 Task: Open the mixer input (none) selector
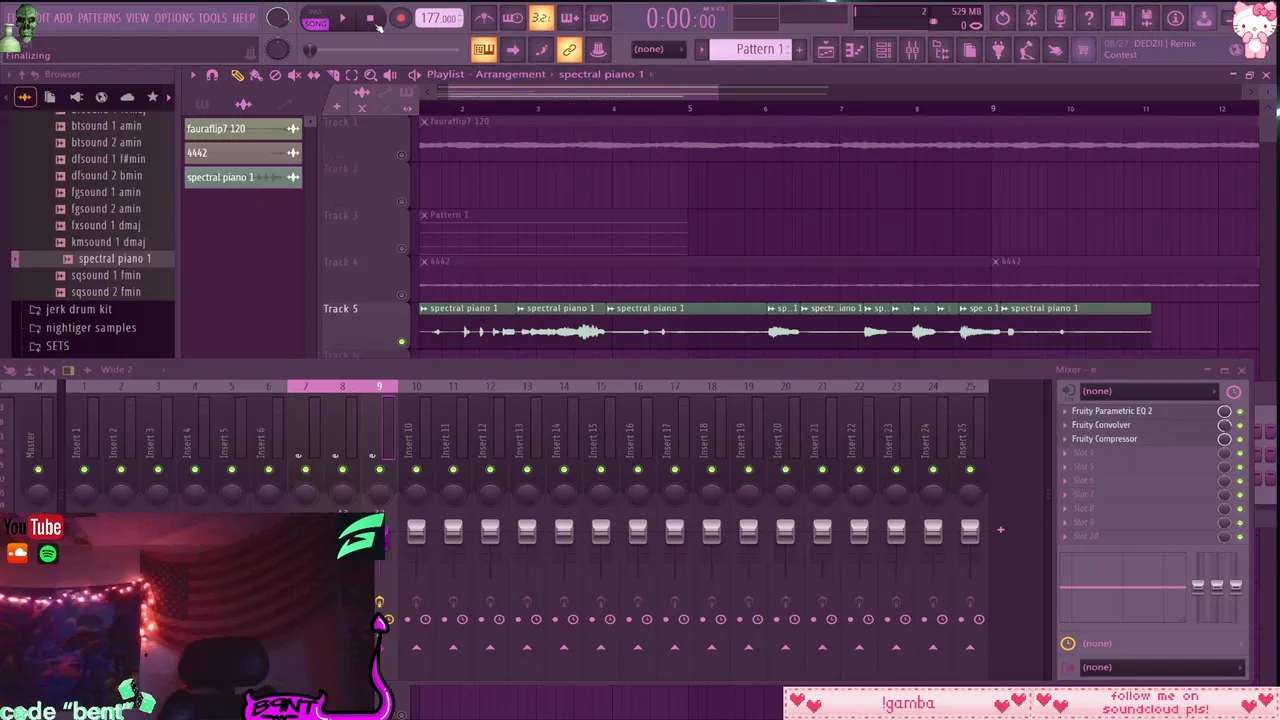click(1150, 391)
